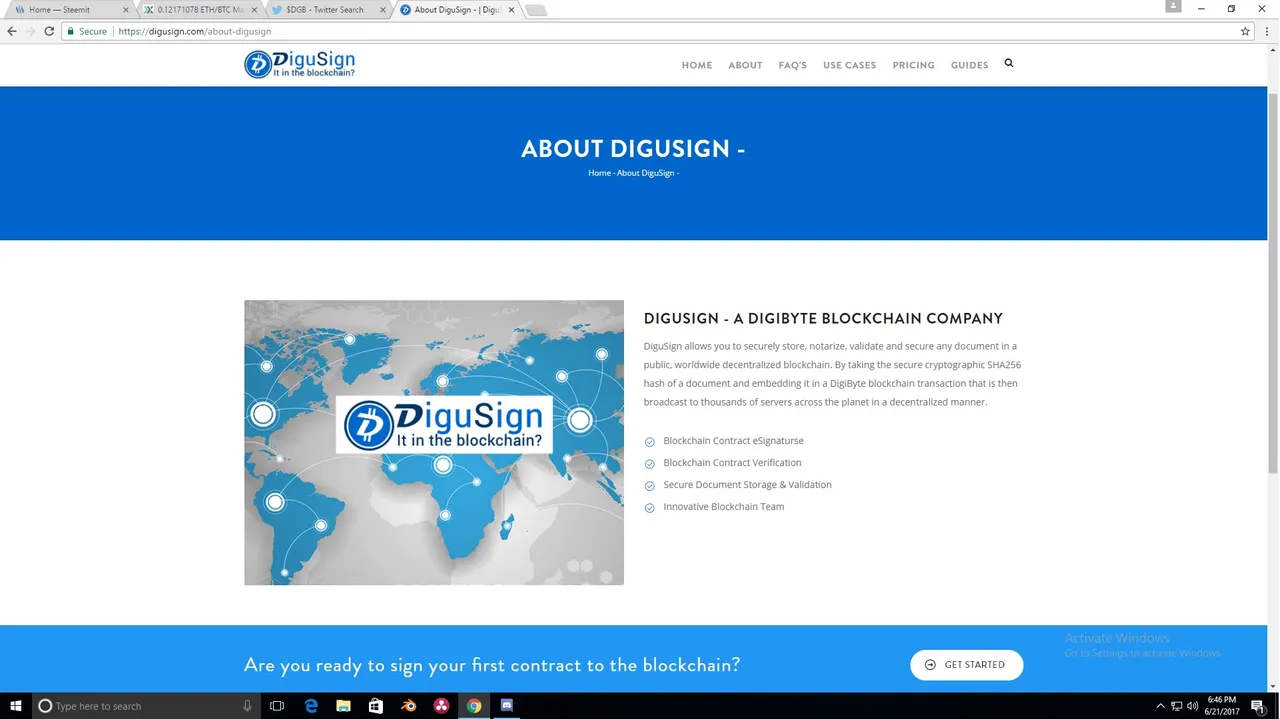Click the DiguSign world map image
This screenshot has width=1280, height=719.
[x=434, y=442]
